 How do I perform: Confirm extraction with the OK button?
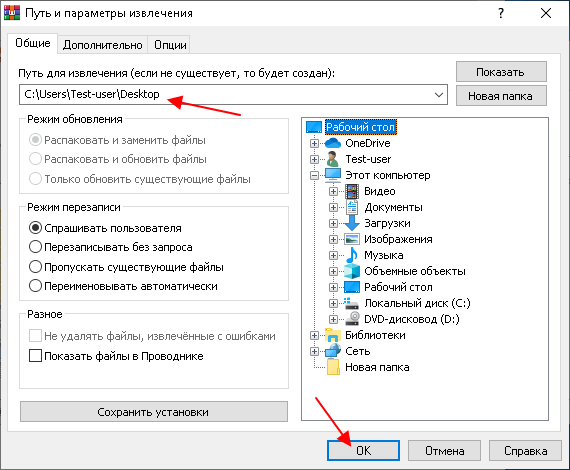[x=363, y=451]
